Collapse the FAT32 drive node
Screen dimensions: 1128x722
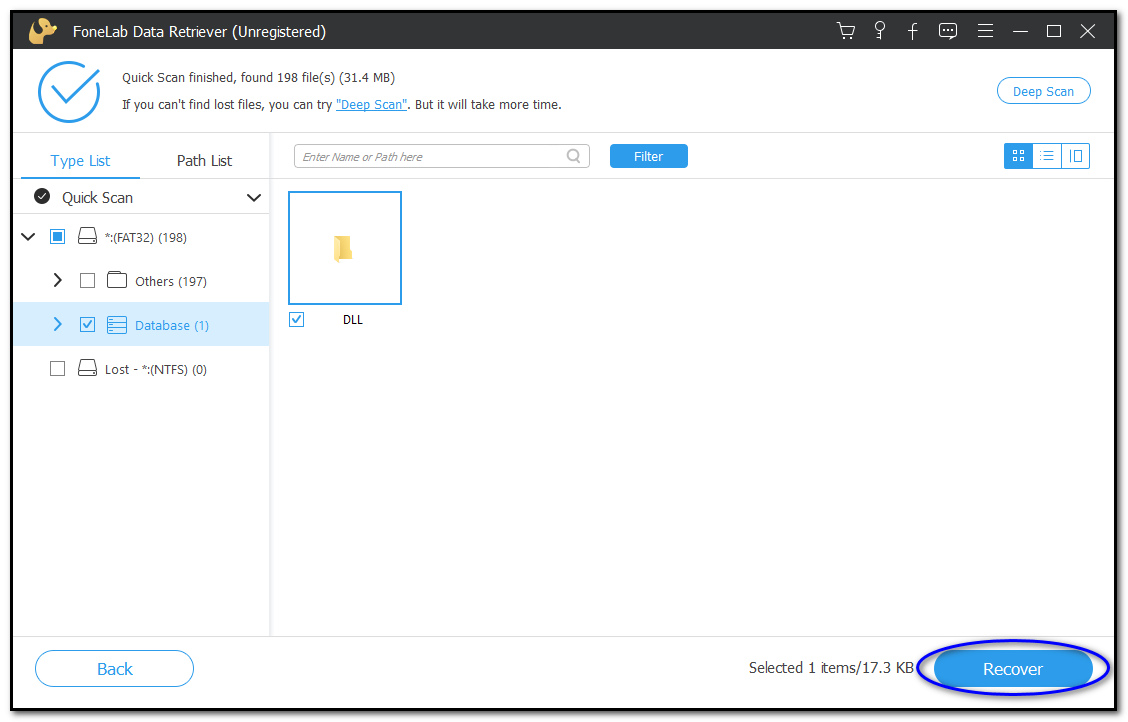coord(28,237)
